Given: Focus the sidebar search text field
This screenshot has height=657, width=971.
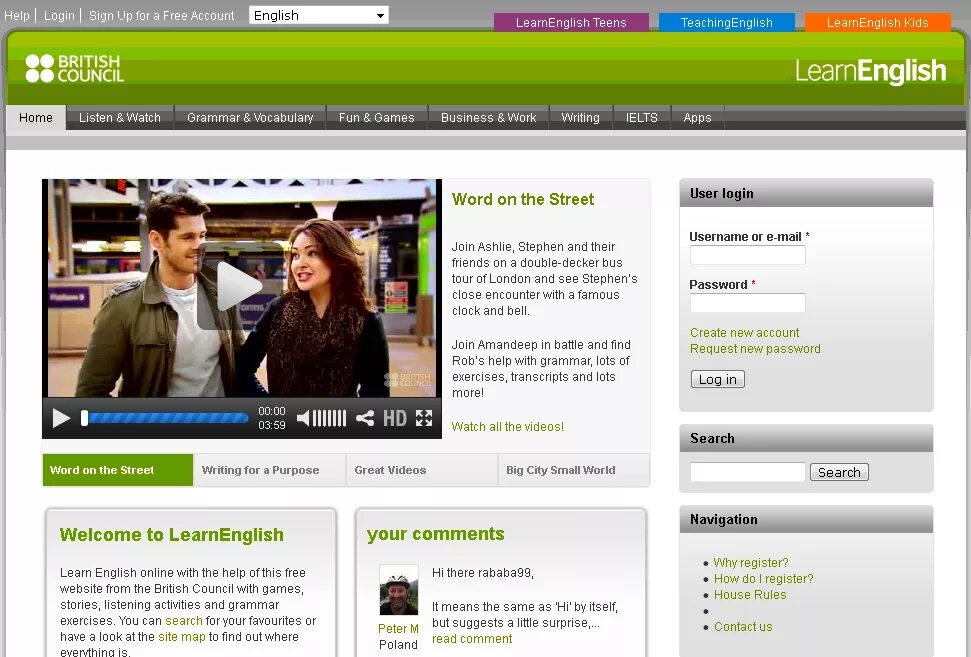Looking at the screenshot, I should [747, 472].
